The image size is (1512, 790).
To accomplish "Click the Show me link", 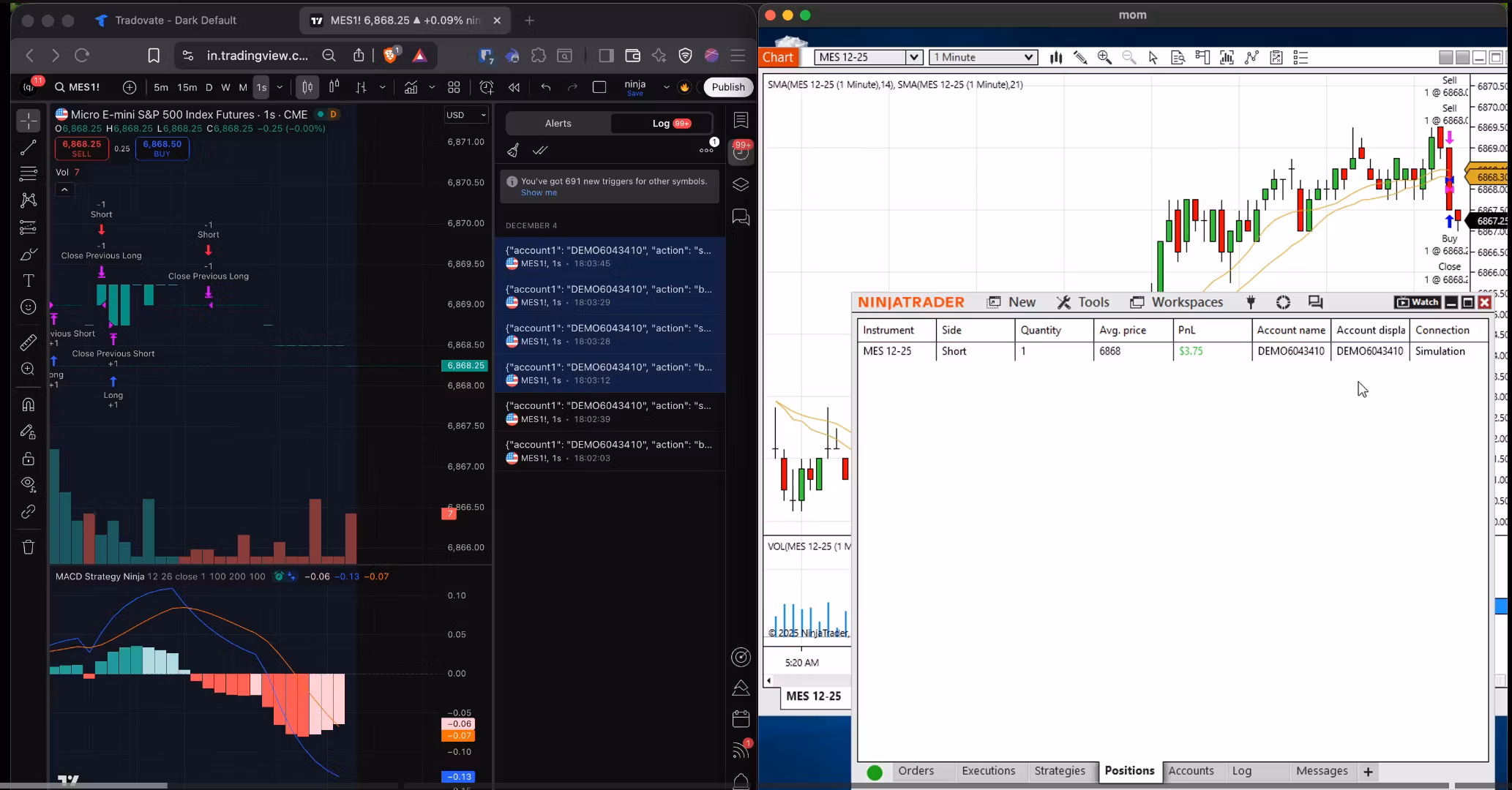I will (x=539, y=193).
